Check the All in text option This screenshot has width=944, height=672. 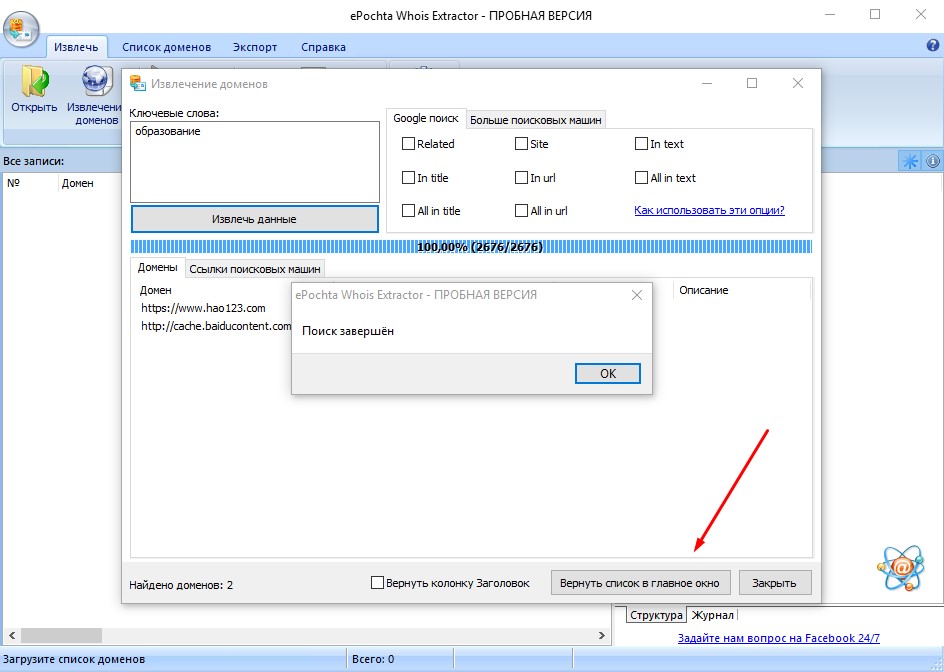[641, 178]
